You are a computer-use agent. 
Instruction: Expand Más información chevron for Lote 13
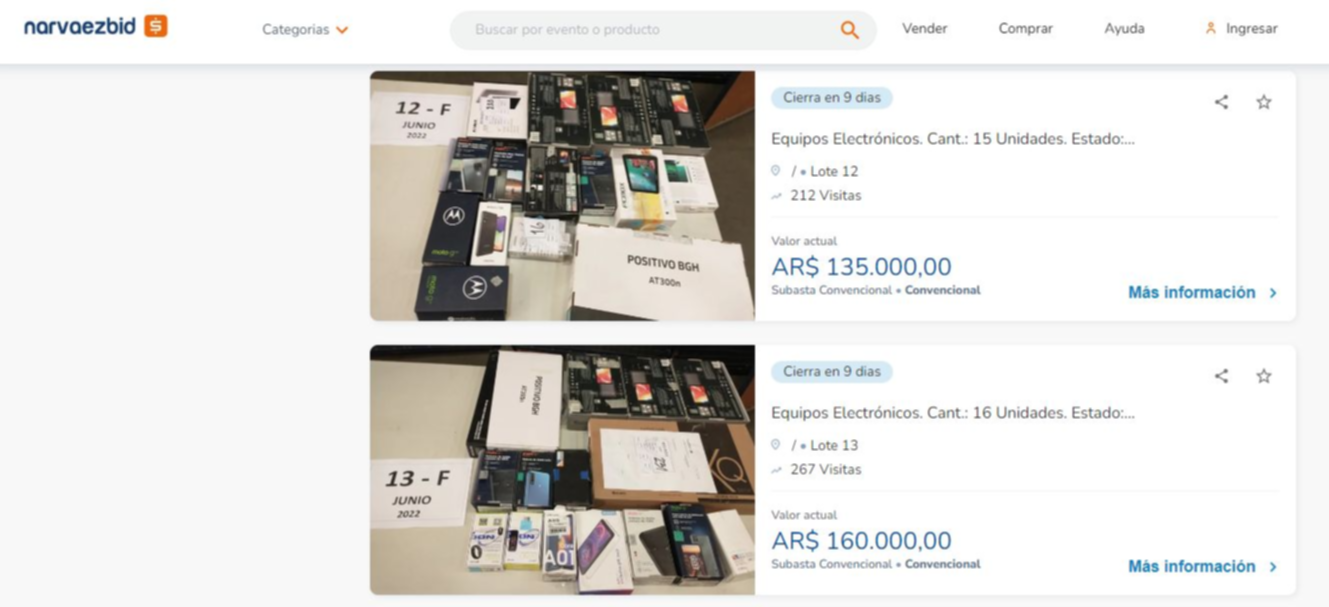[x=1273, y=567]
